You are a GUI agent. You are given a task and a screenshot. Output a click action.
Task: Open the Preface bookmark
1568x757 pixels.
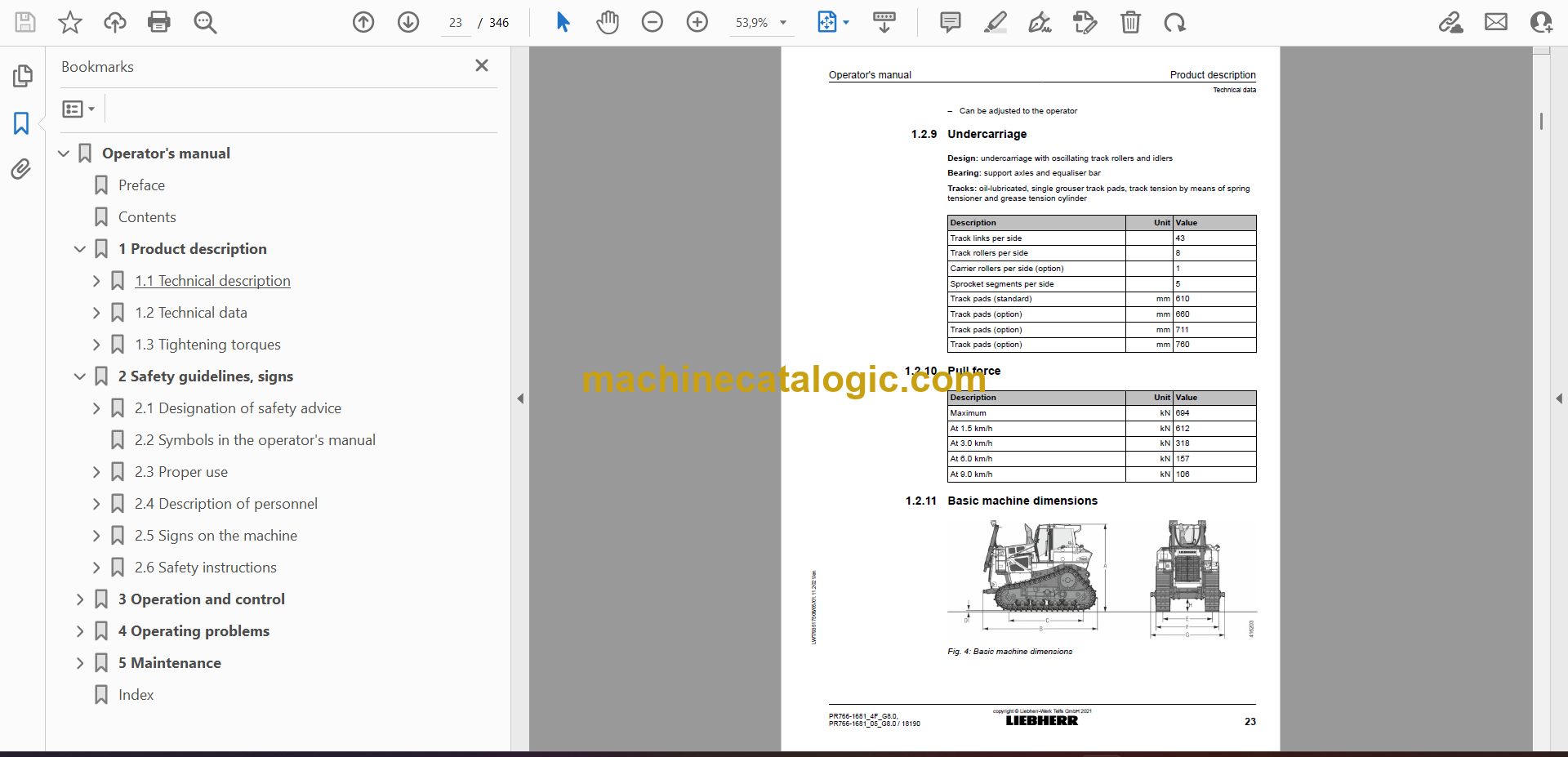(x=141, y=185)
